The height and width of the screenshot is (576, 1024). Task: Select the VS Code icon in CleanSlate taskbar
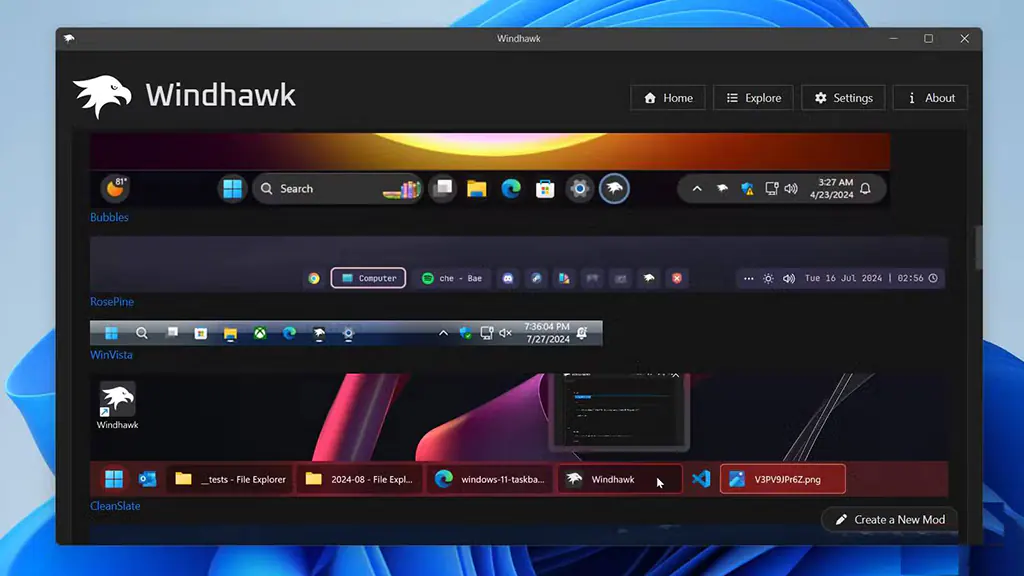point(701,479)
